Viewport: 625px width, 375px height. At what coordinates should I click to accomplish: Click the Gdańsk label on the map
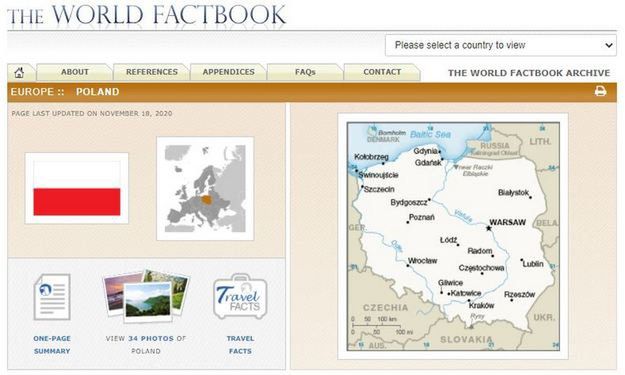point(428,163)
